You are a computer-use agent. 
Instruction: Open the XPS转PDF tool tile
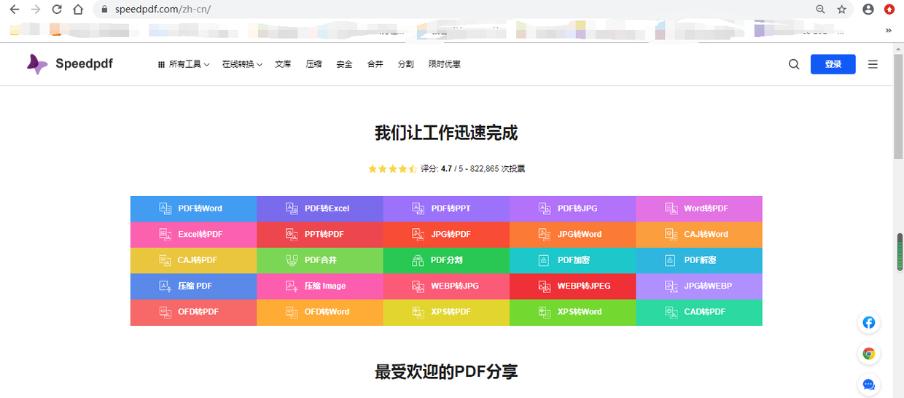pyautogui.click(x=446, y=313)
